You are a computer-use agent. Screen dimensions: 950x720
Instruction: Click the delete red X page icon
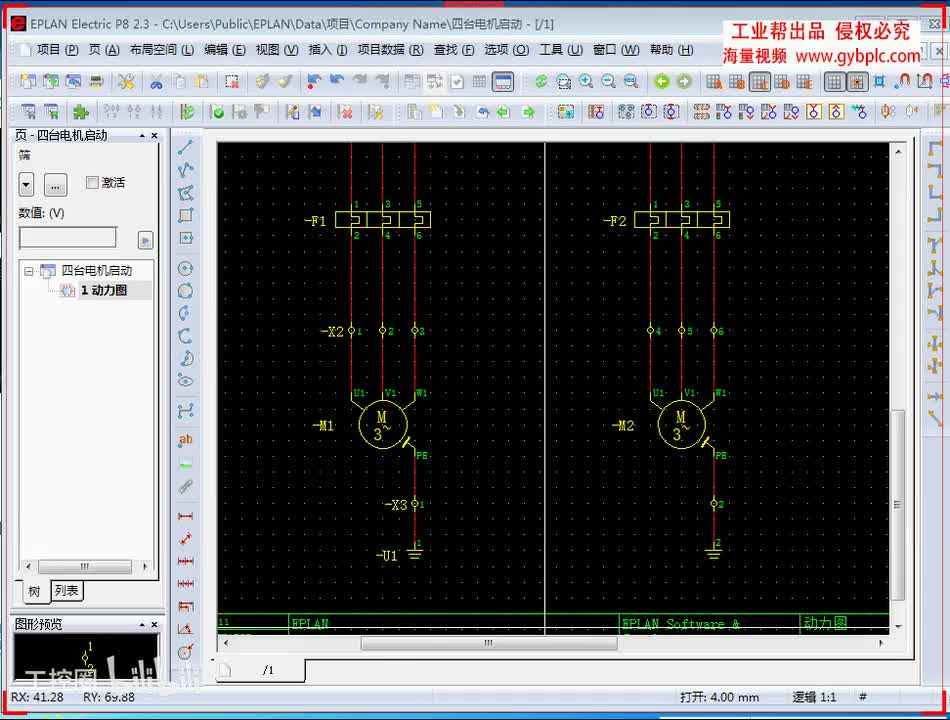[345, 112]
